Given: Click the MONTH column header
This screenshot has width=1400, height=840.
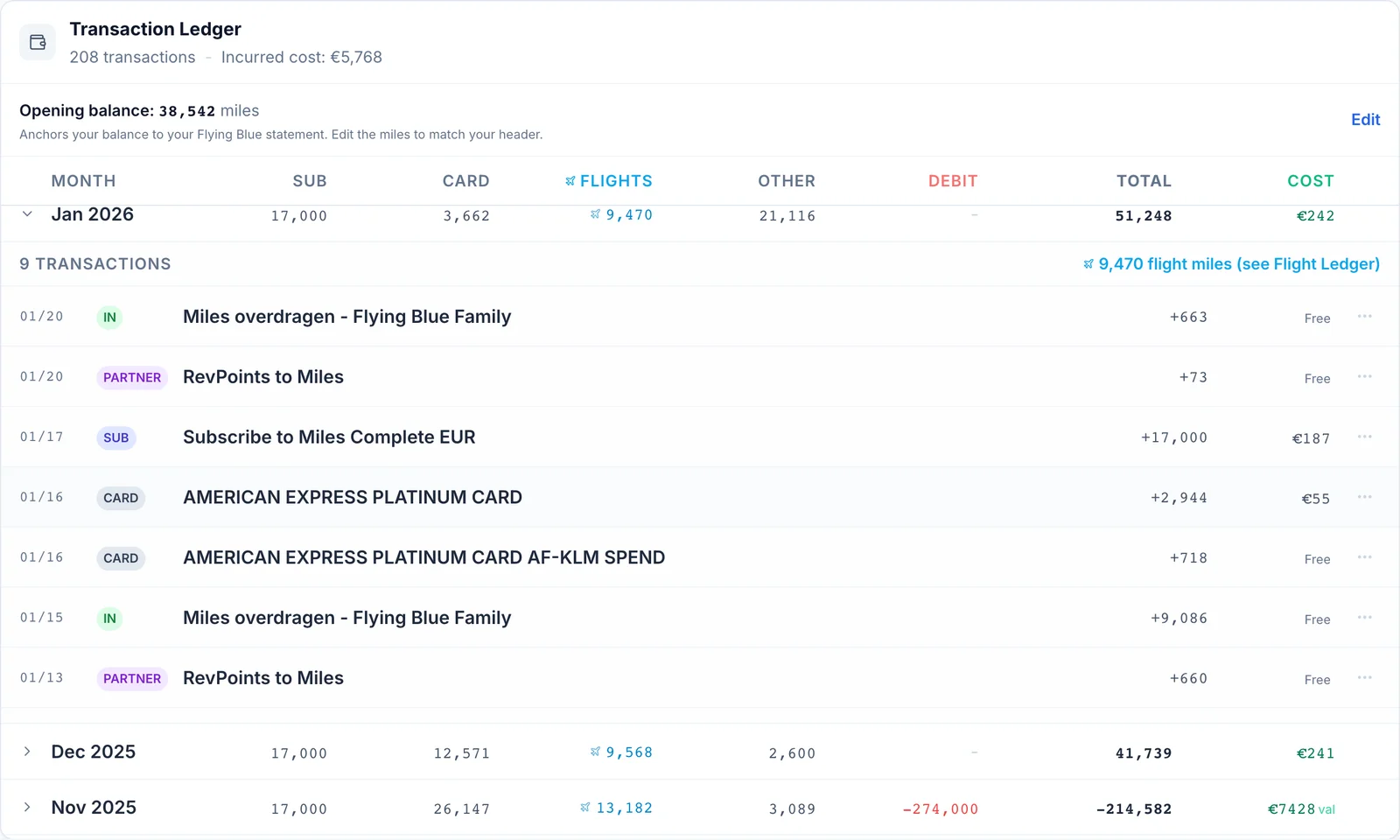Looking at the screenshot, I should tap(83, 181).
